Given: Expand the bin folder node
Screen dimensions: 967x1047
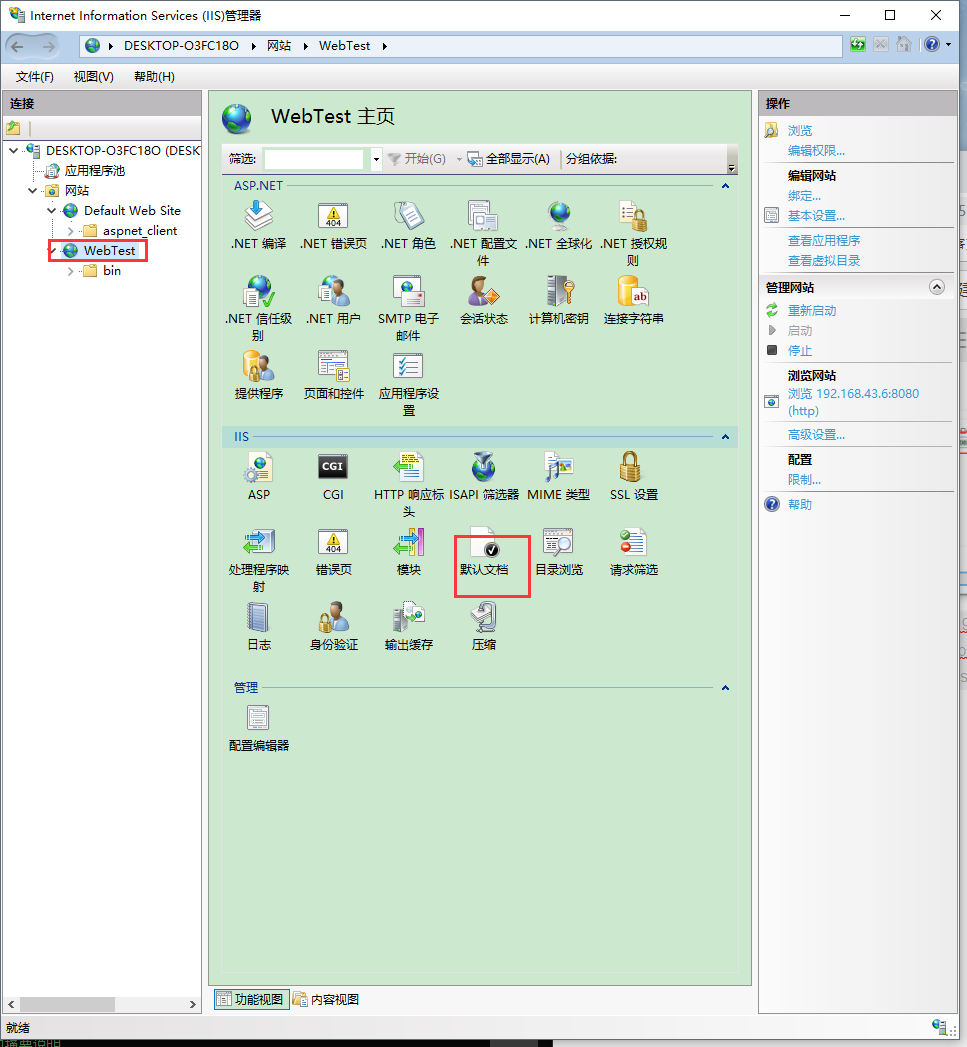Looking at the screenshot, I should pos(71,271).
